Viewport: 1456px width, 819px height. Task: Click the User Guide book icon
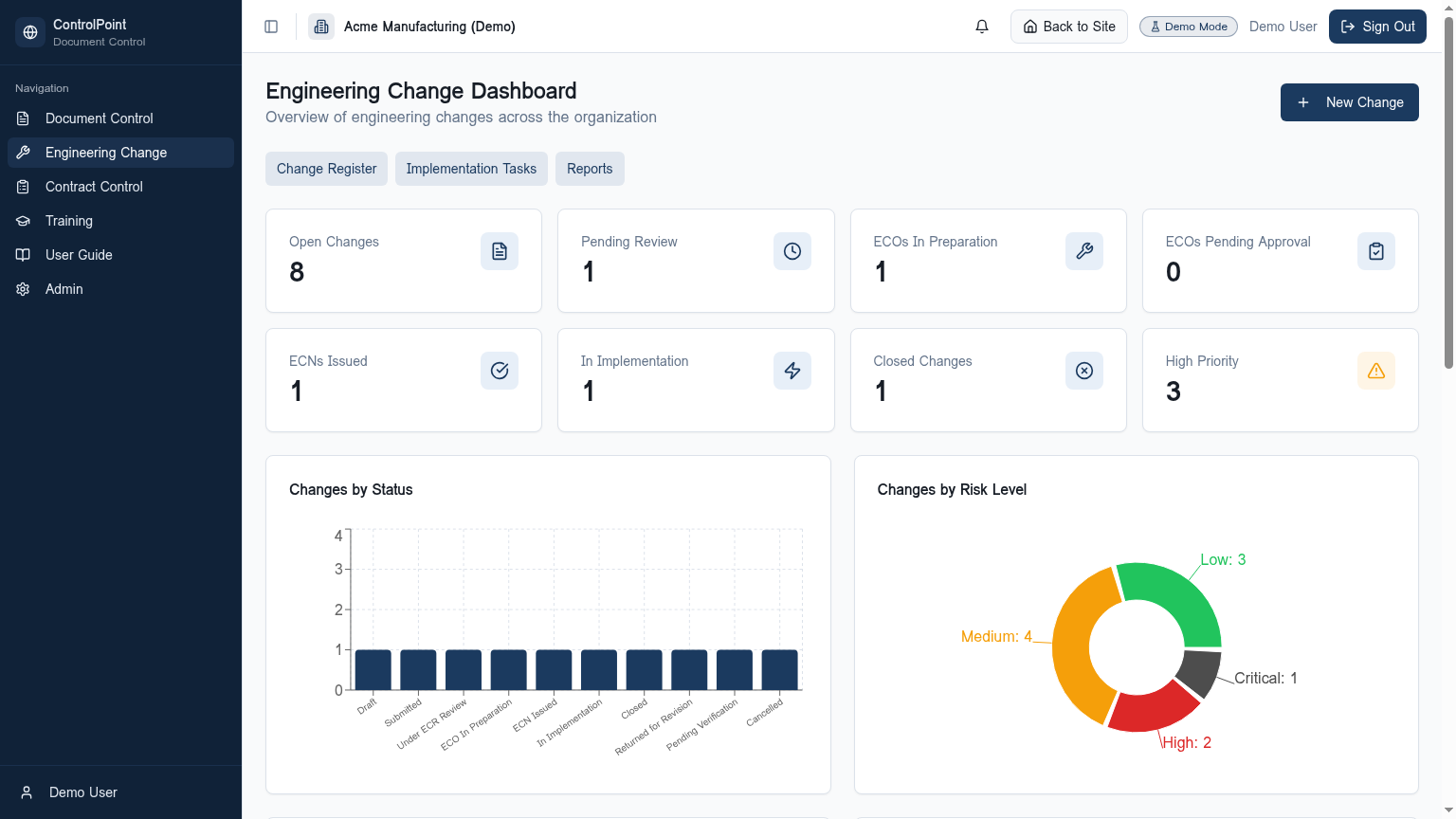23,255
